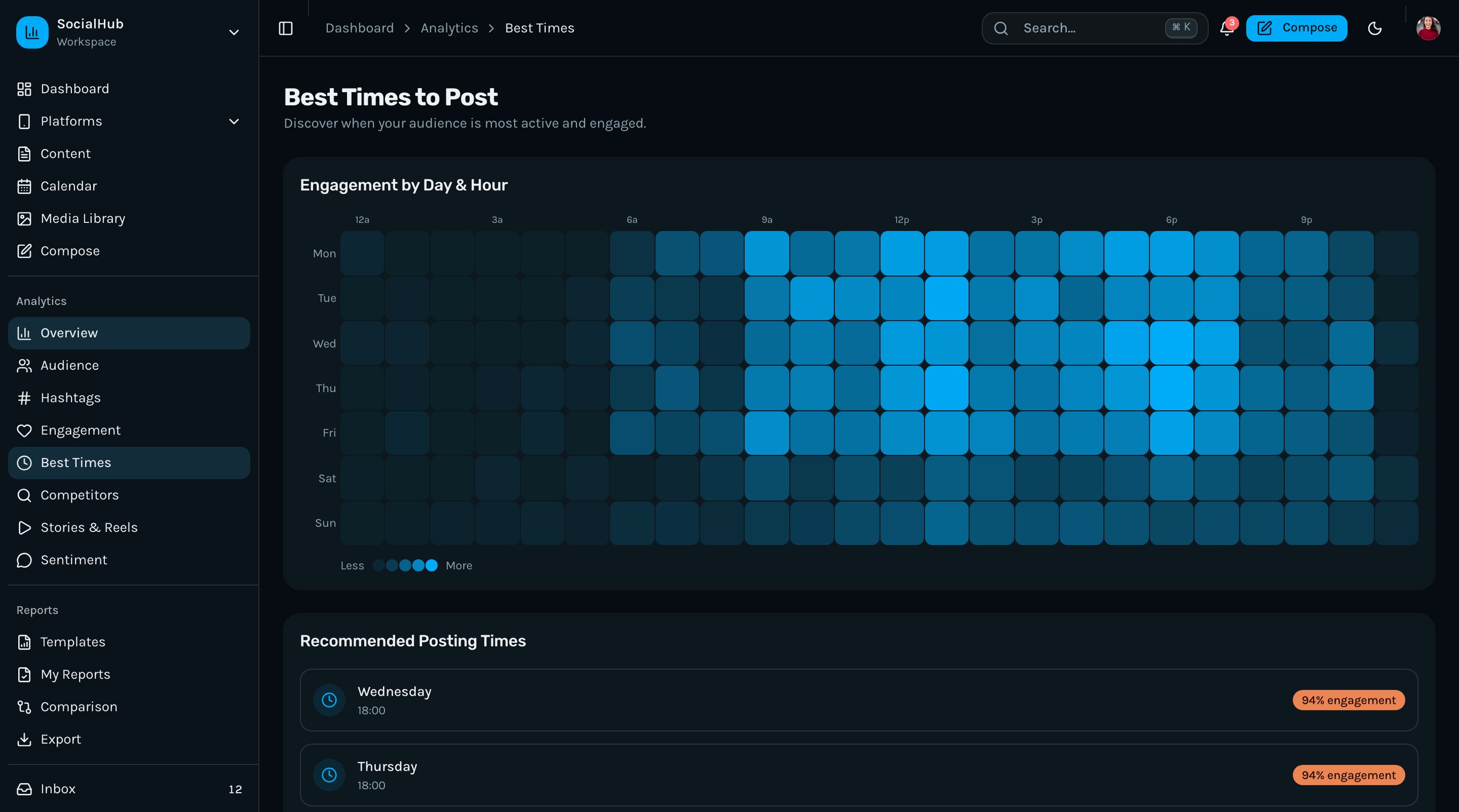Open notifications bell with 3 alerts
Screen dimensions: 1459x812
1227,28
